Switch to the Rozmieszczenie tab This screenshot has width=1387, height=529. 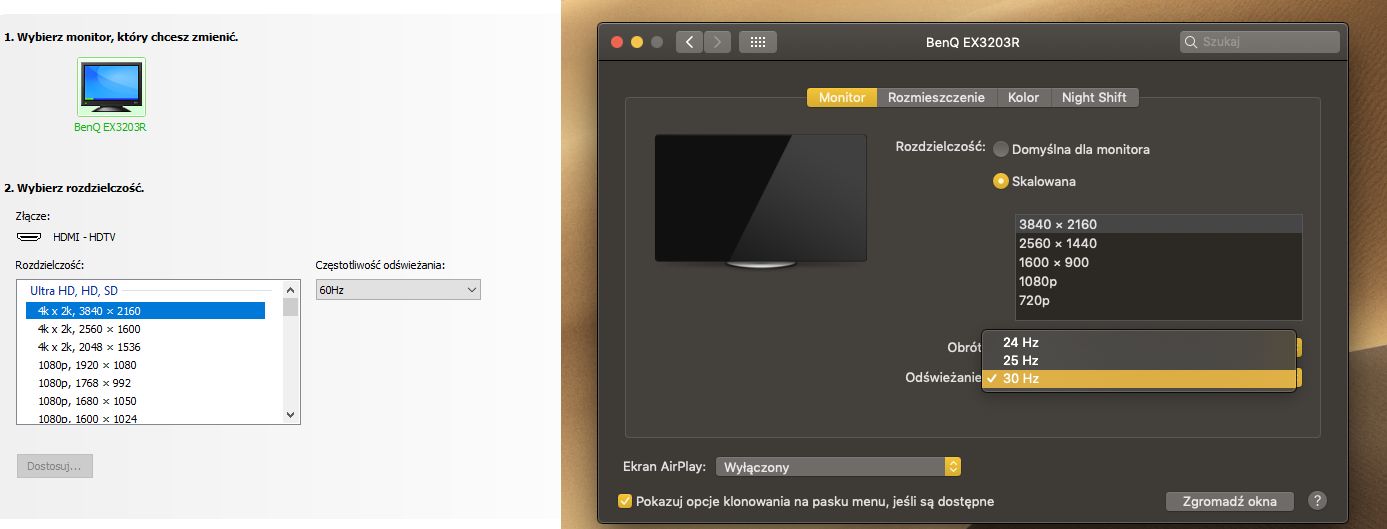[937, 97]
